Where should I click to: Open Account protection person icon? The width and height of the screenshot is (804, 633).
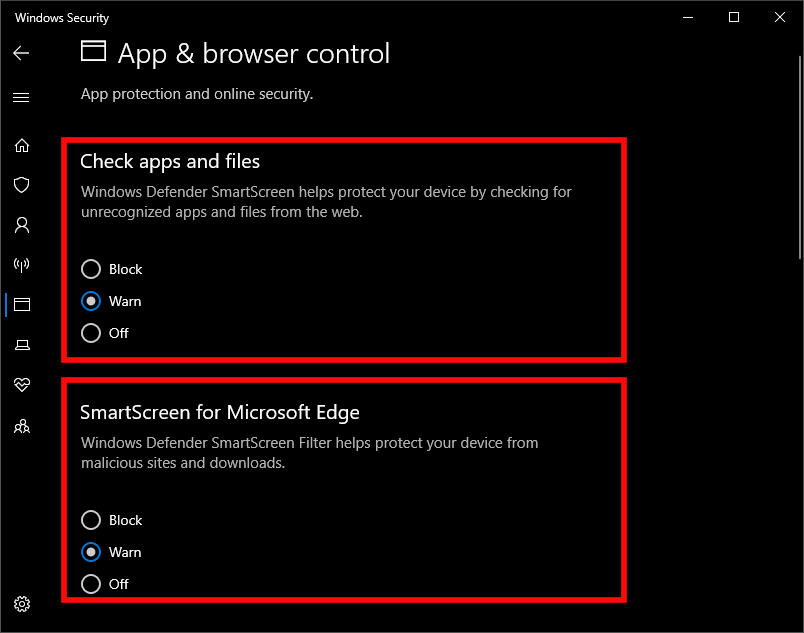point(21,225)
